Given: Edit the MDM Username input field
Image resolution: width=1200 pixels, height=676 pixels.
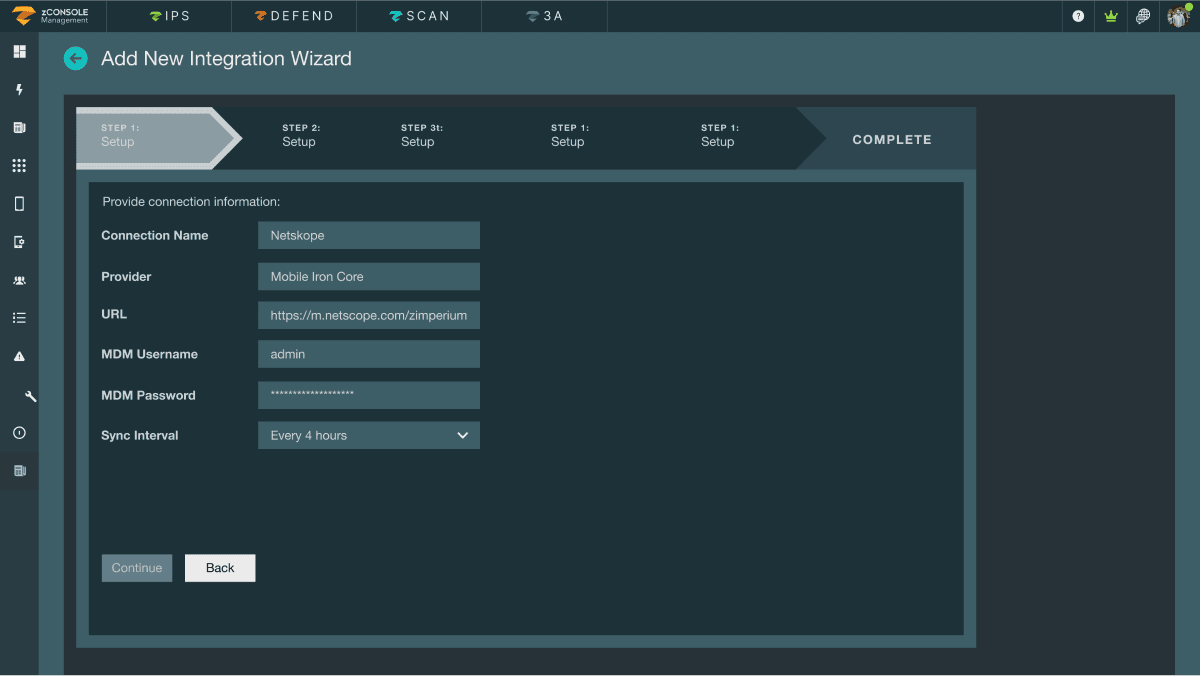Looking at the screenshot, I should pos(368,354).
